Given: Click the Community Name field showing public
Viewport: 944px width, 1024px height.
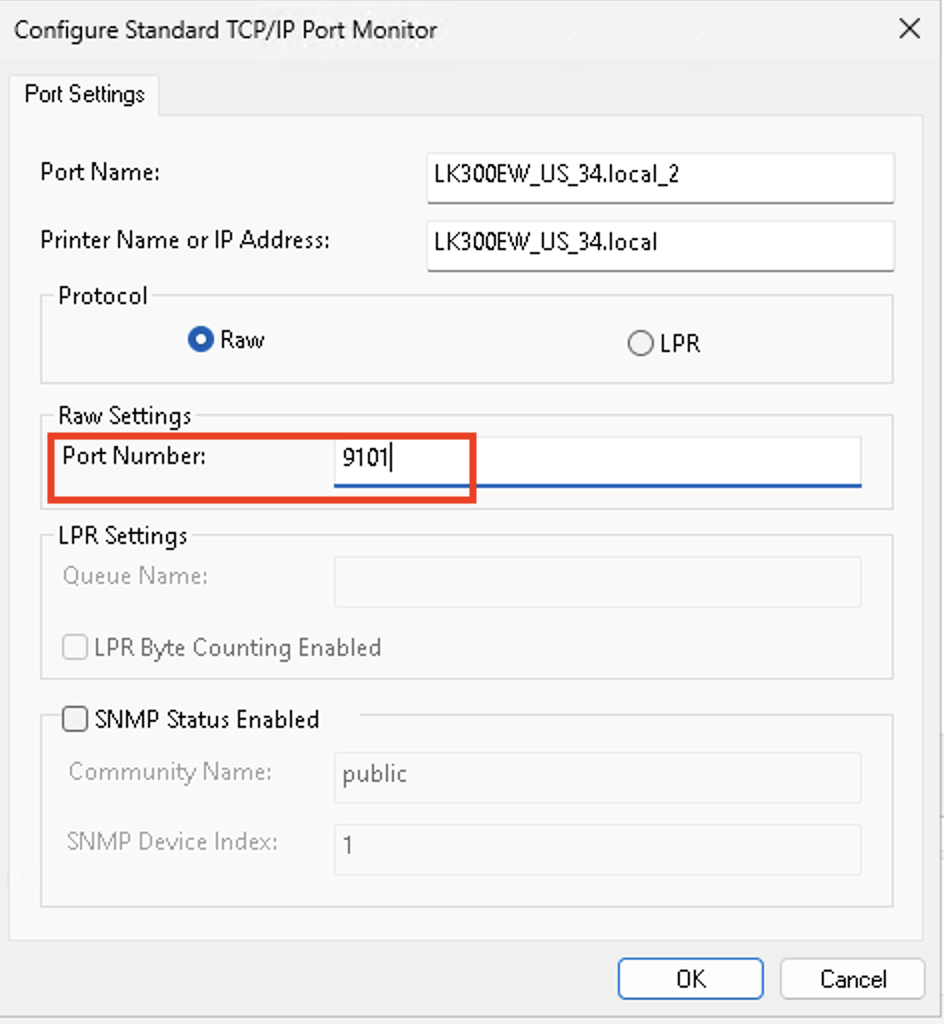Looking at the screenshot, I should [x=596, y=777].
